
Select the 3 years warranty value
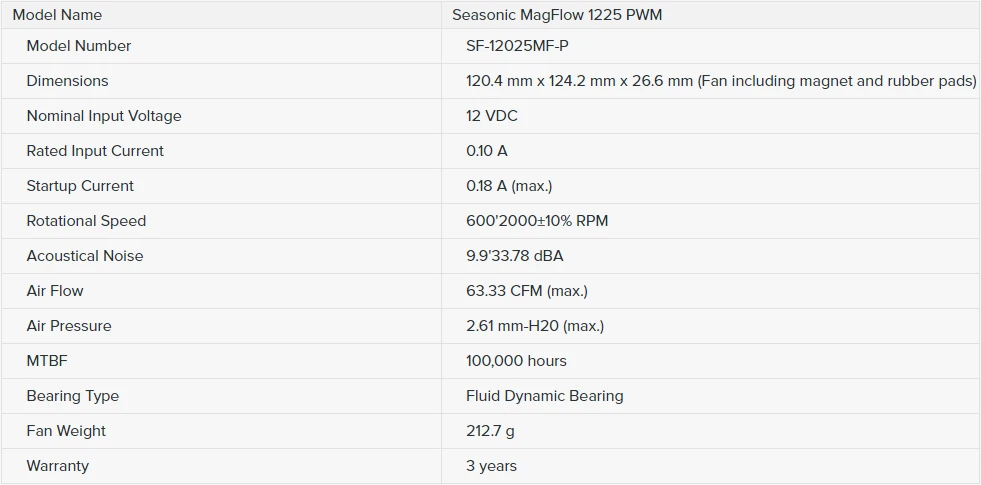(x=491, y=467)
